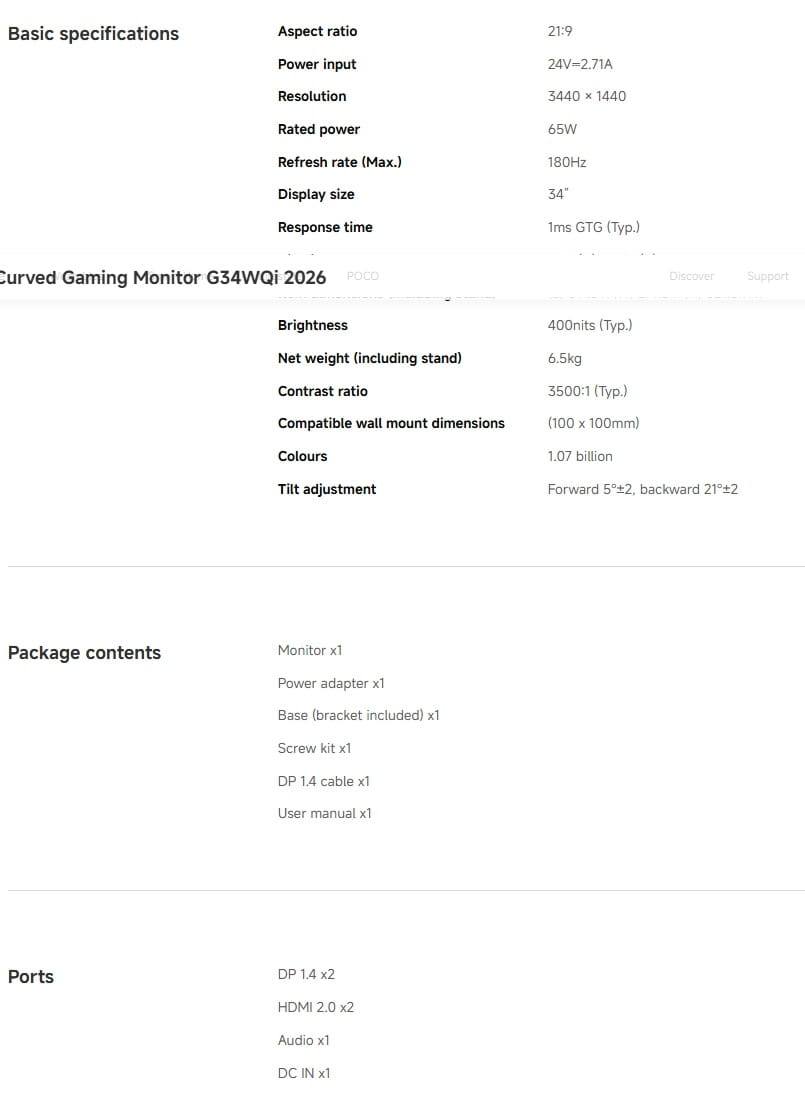The image size is (805, 1116).
Task: Click the Power adapter x1 item
Action: pos(331,684)
